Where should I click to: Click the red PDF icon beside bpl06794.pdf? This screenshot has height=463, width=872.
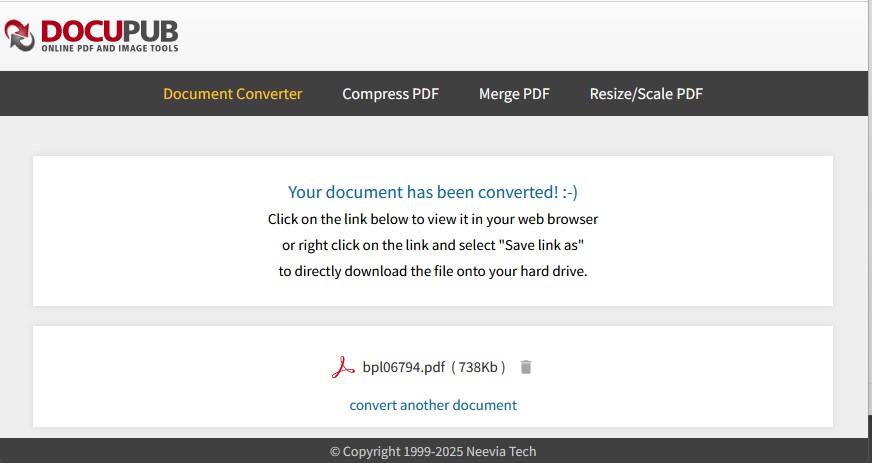tap(343, 367)
